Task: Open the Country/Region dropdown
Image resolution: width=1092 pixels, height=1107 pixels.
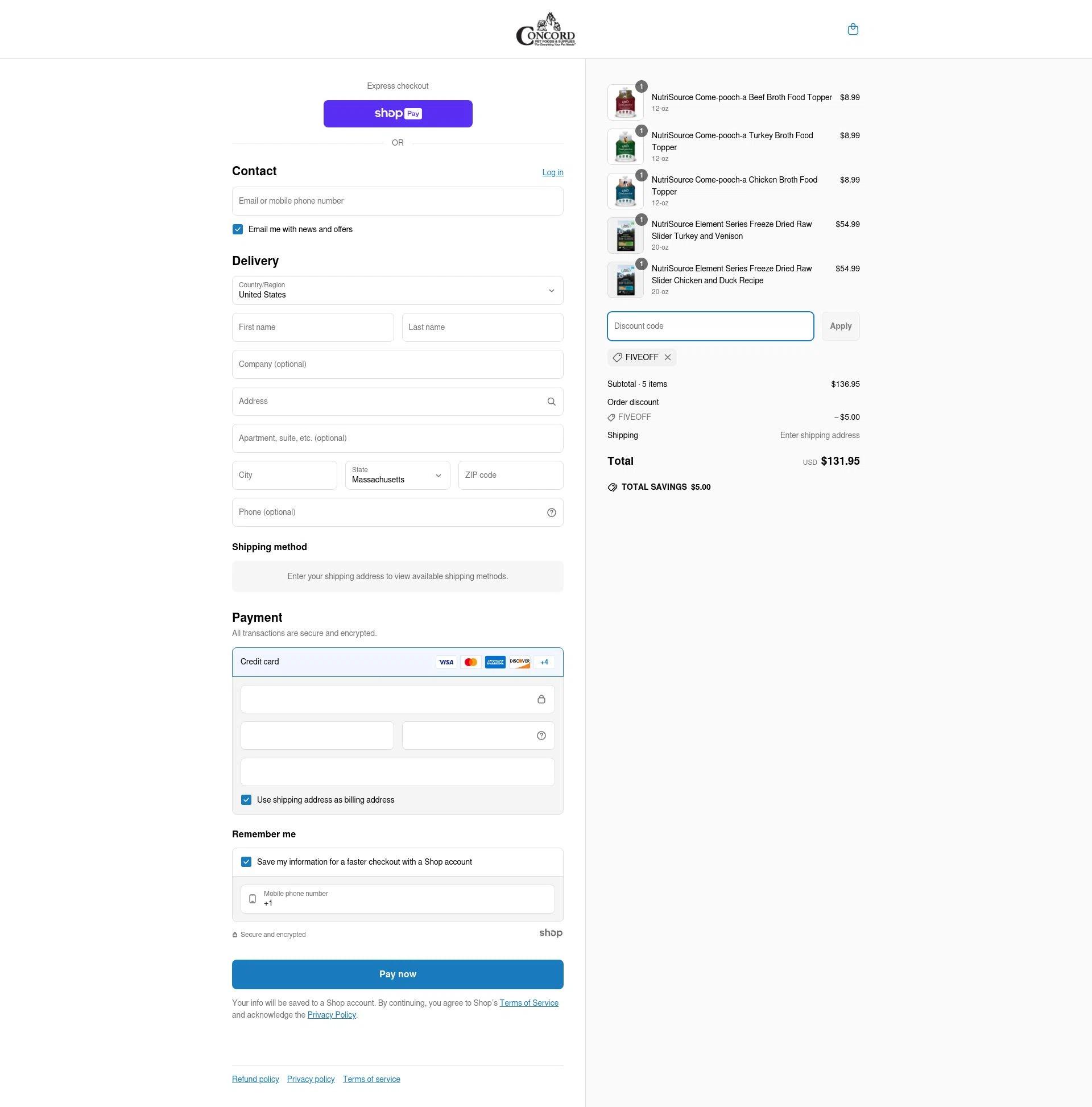Action: tap(397, 291)
